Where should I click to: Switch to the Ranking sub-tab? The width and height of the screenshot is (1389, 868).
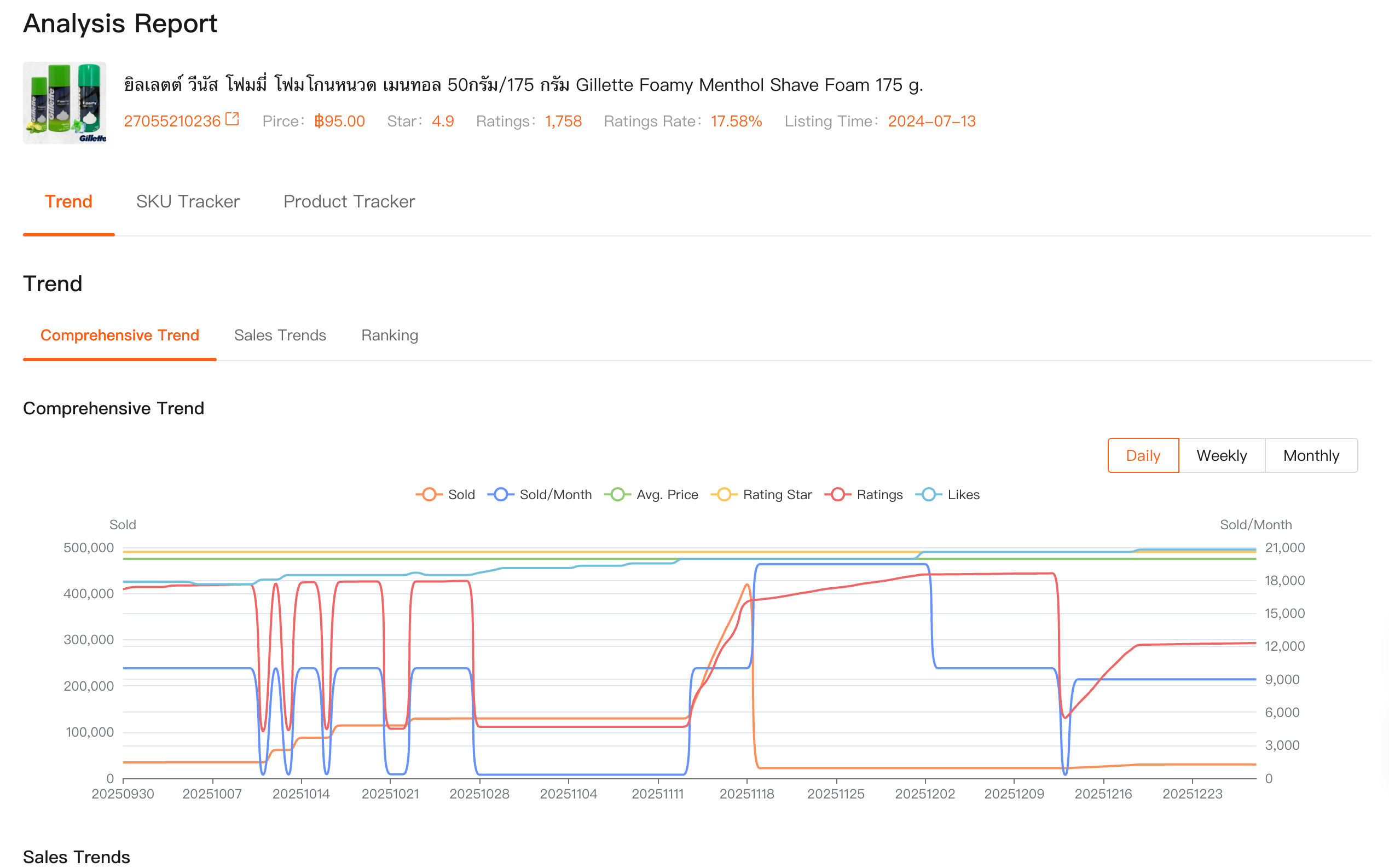click(x=389, y=335)
